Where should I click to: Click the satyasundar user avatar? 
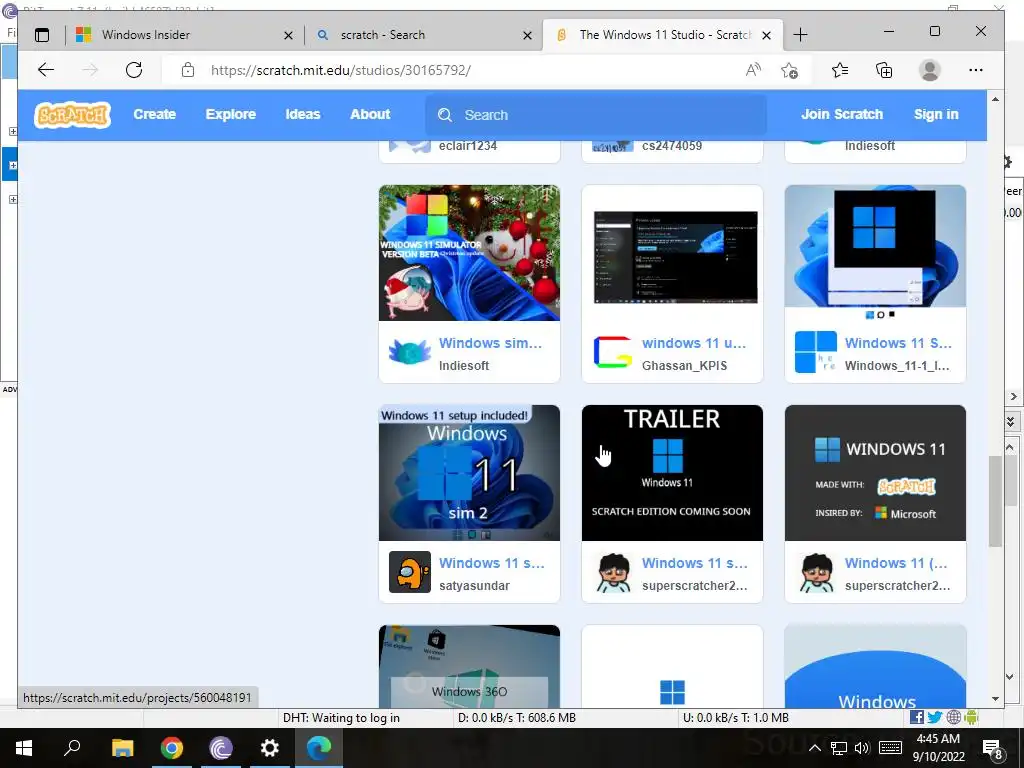click(409, 572)
